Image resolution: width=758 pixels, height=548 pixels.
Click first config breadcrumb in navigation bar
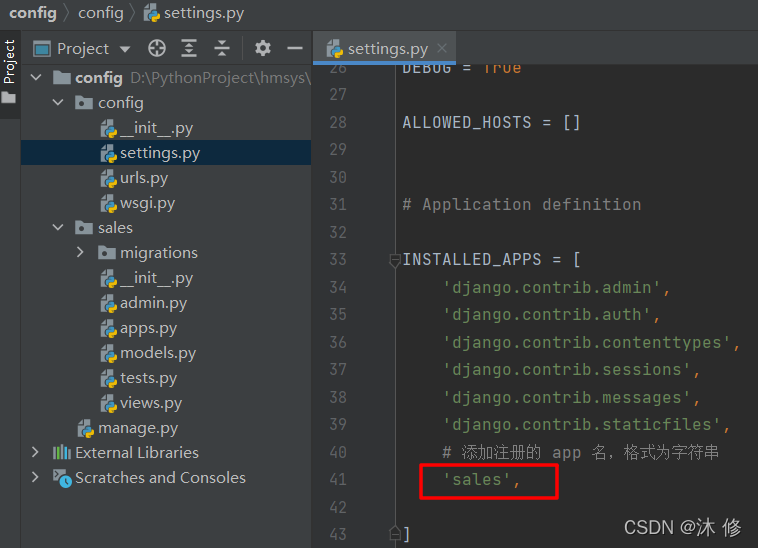coord(33,13)
